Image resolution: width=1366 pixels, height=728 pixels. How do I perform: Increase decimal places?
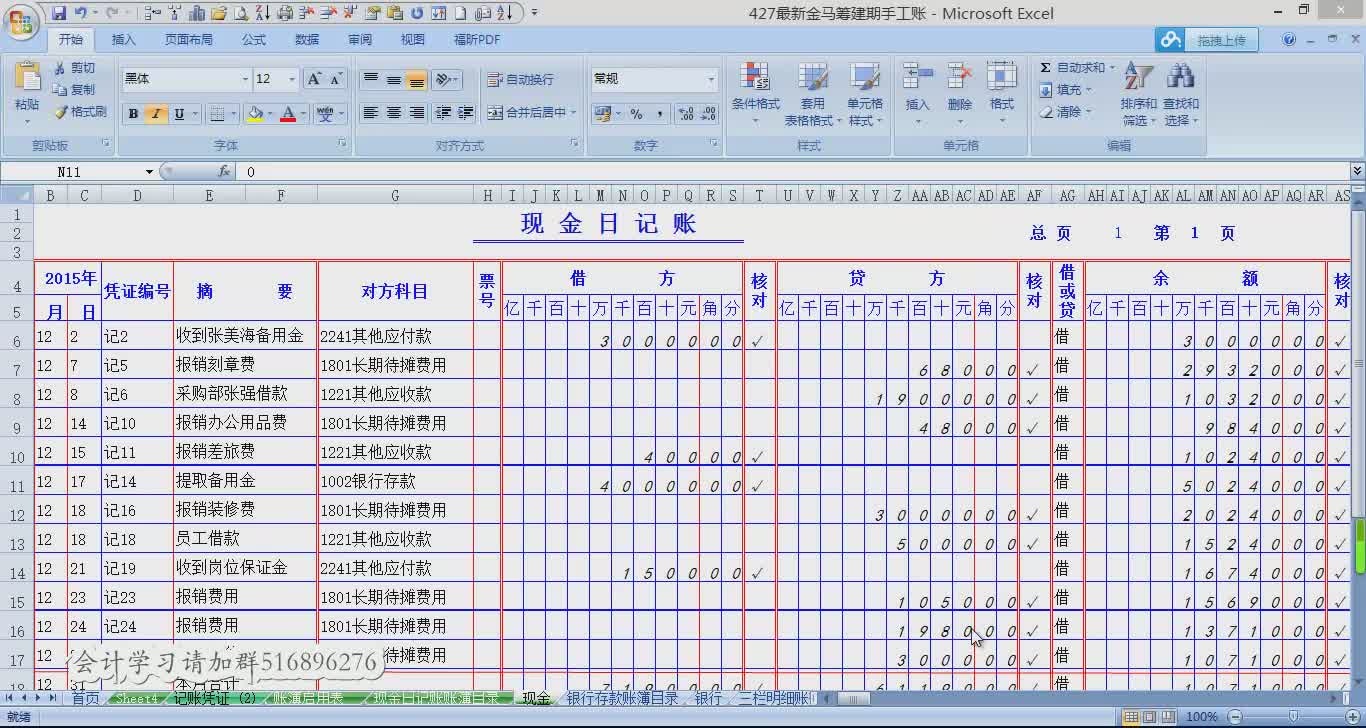684,114
